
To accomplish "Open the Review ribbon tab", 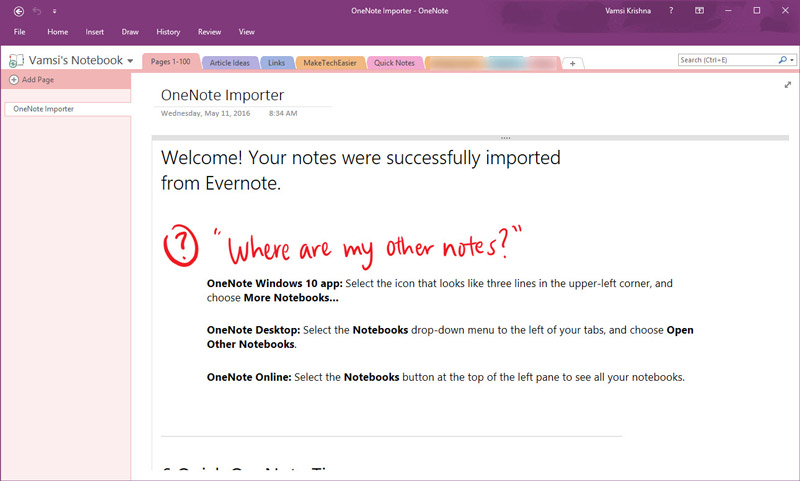I will point(209,32).
